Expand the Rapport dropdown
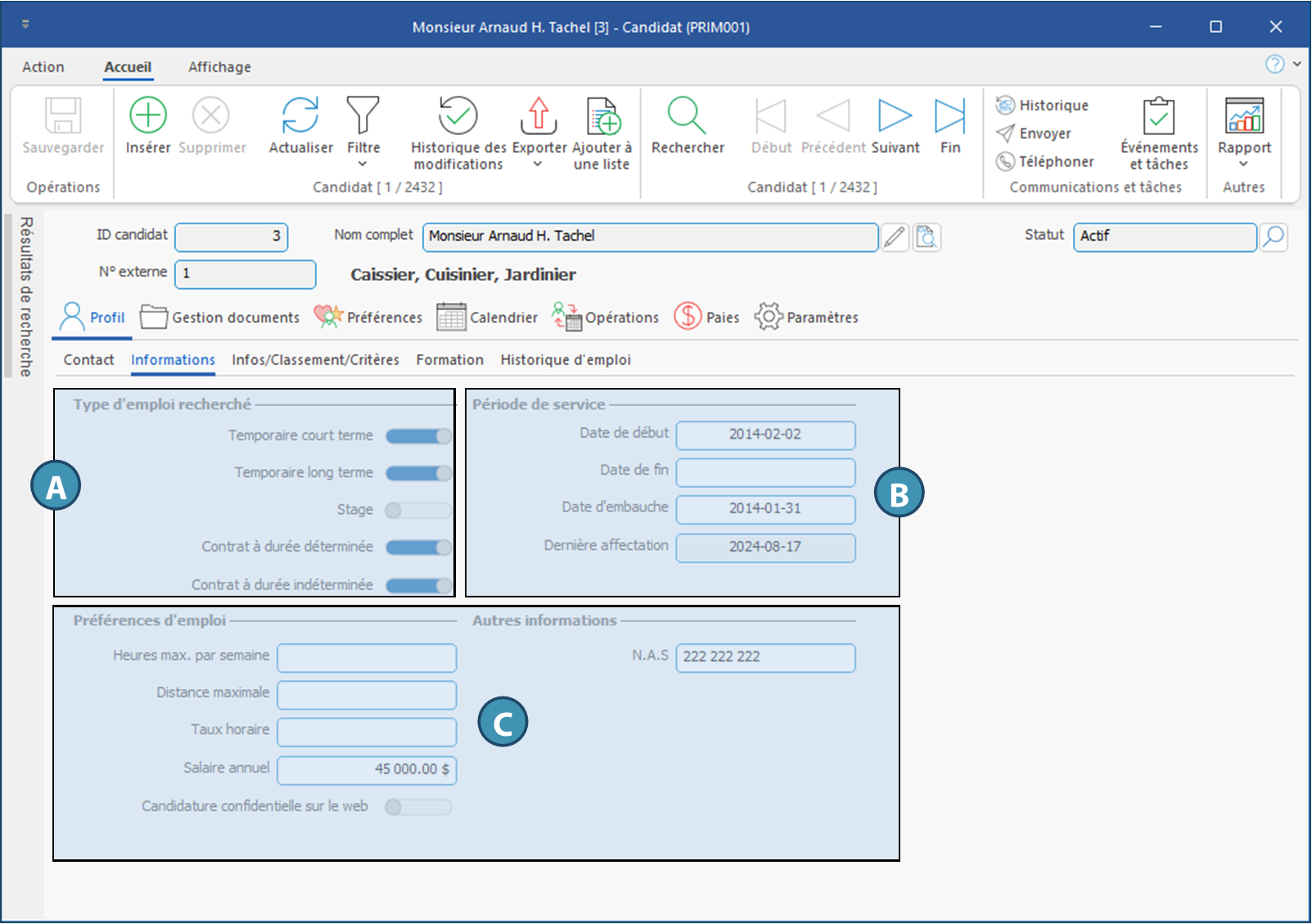Screen dimensions: 1312x924 click(1243, 165)
